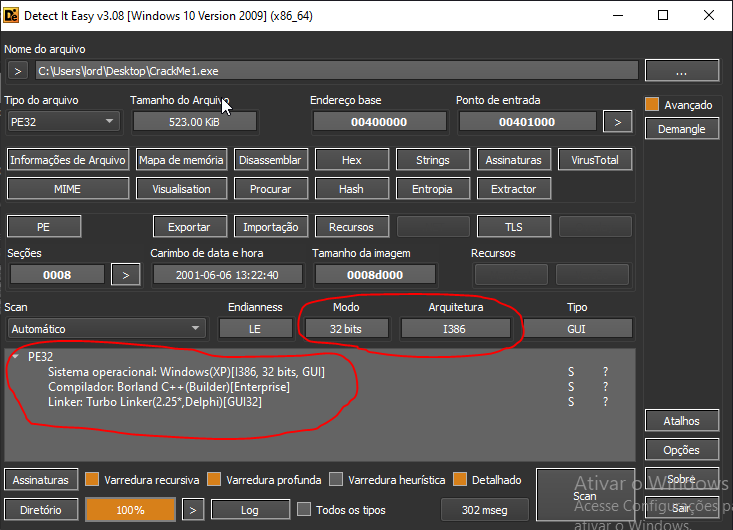
Task: Expand the Scan mode Automático dropdown
Action: pos(105,329)
